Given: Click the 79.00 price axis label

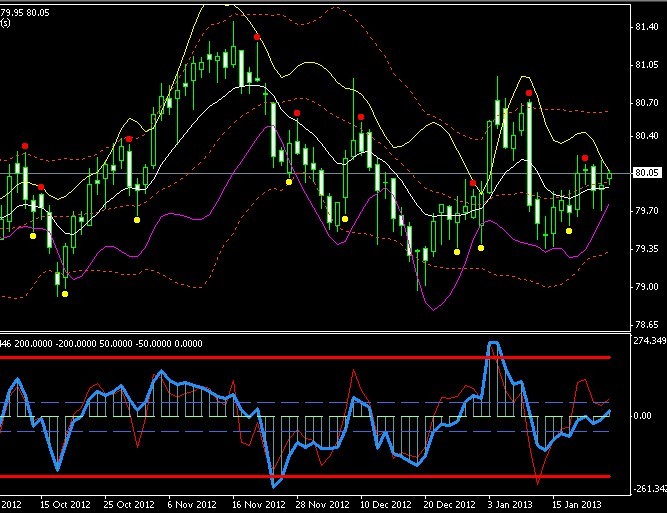Looking at the screenshot, I should (647, 287).
